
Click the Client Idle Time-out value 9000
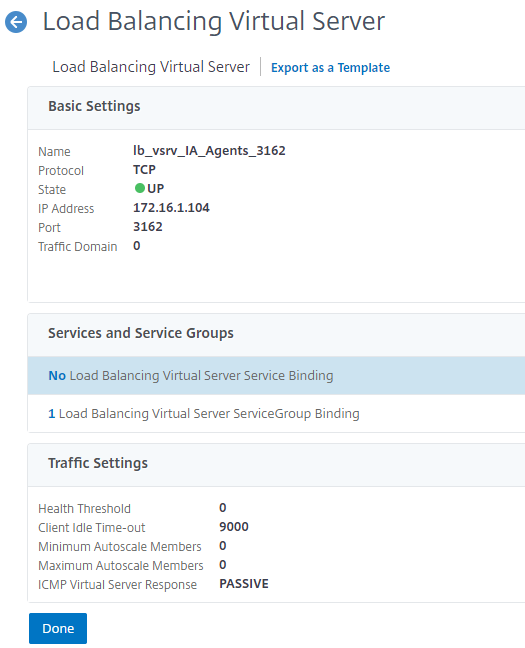tap(234, 526)
